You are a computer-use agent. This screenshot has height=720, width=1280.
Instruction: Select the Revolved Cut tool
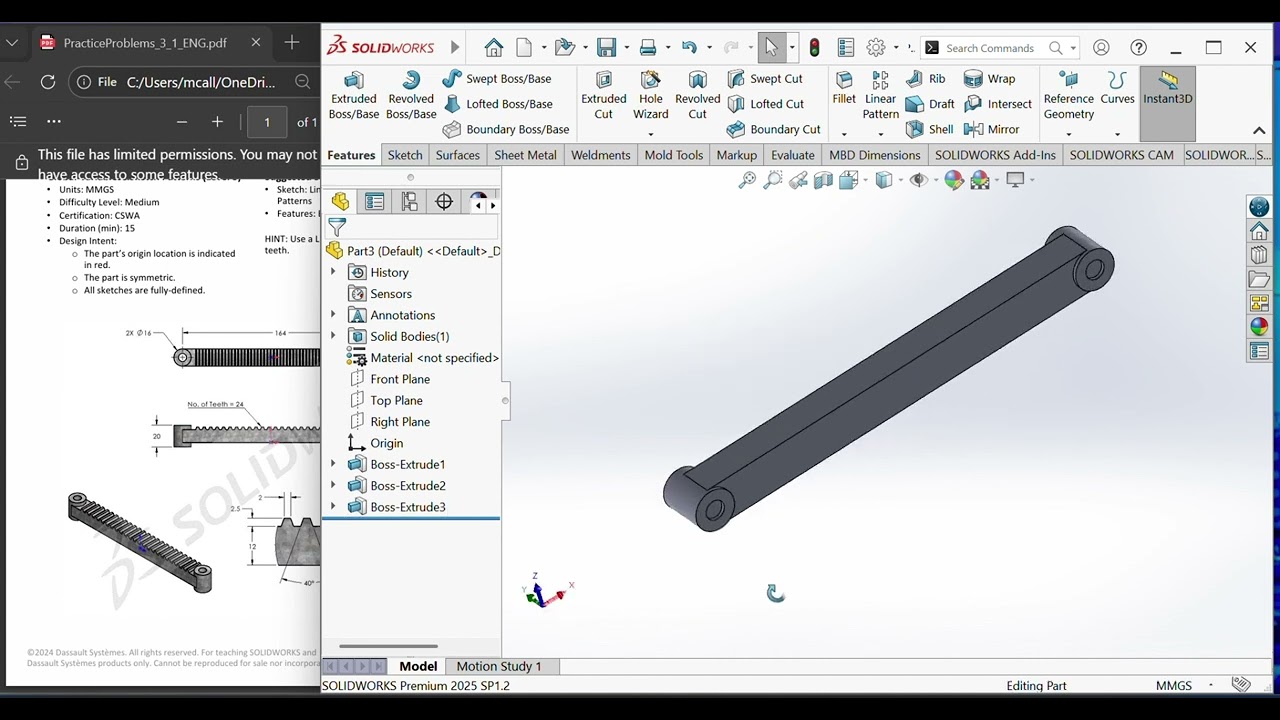698,96
